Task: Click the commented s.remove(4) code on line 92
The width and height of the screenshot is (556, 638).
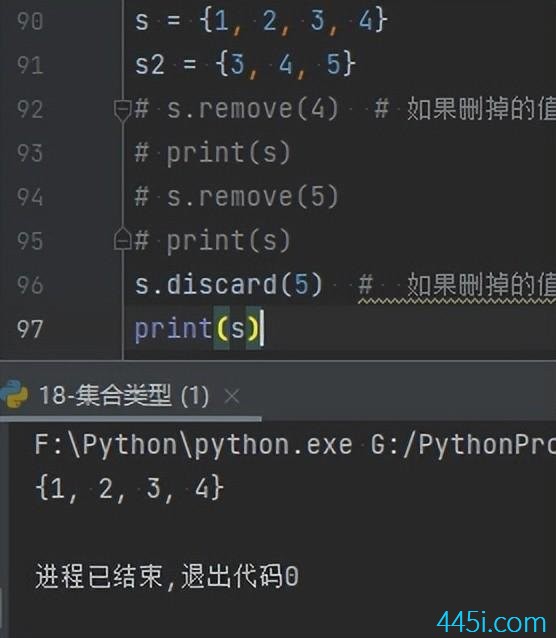Action: tap(236, 109)
